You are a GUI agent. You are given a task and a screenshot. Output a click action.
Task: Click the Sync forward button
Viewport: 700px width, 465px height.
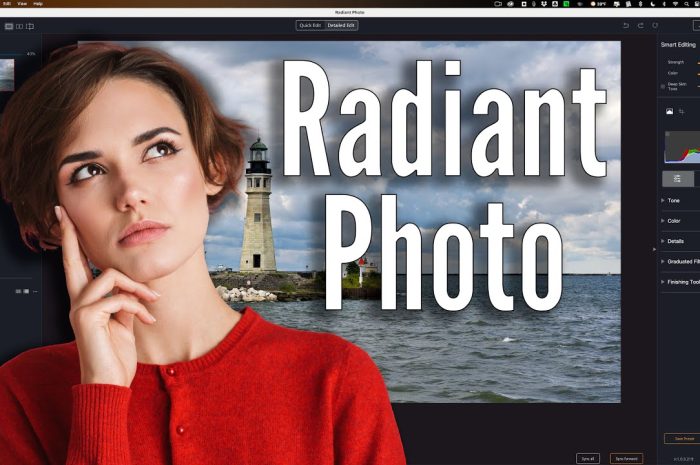pos(626,458)
